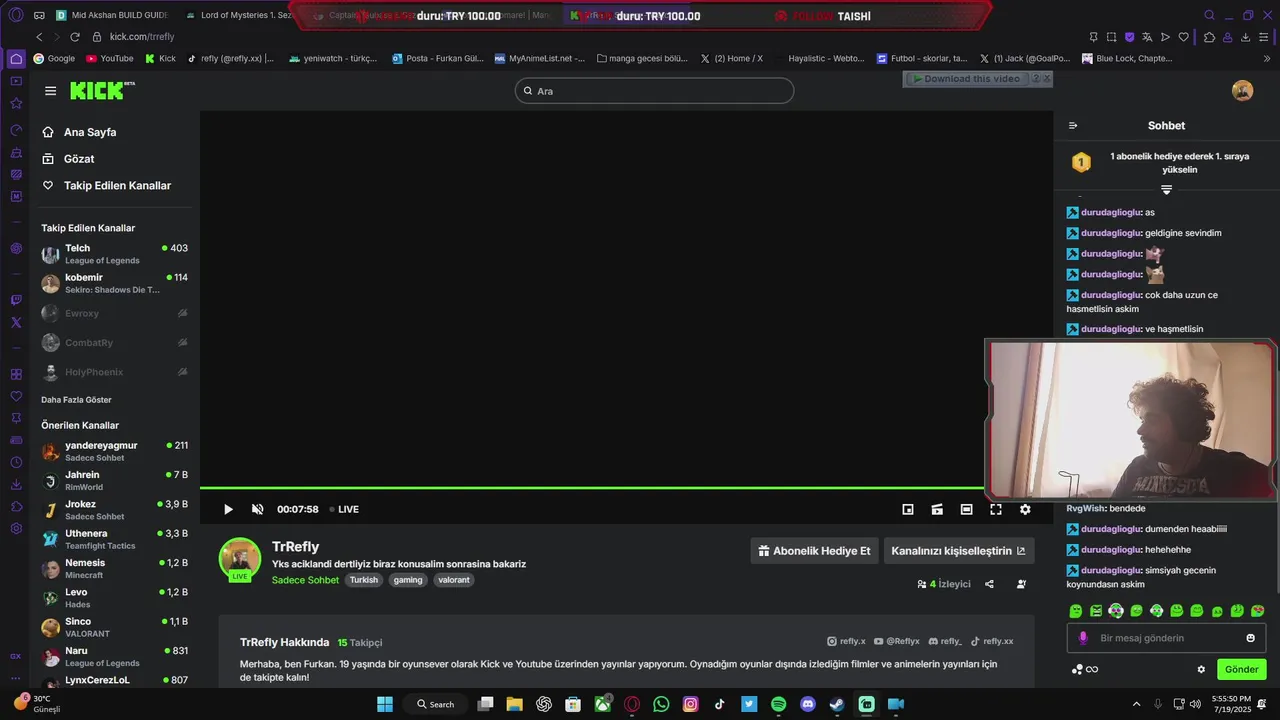Screen dimensions: 1280x720
Task: Open Blue Lock bookmark
Action: click(x=1127, y=59)
